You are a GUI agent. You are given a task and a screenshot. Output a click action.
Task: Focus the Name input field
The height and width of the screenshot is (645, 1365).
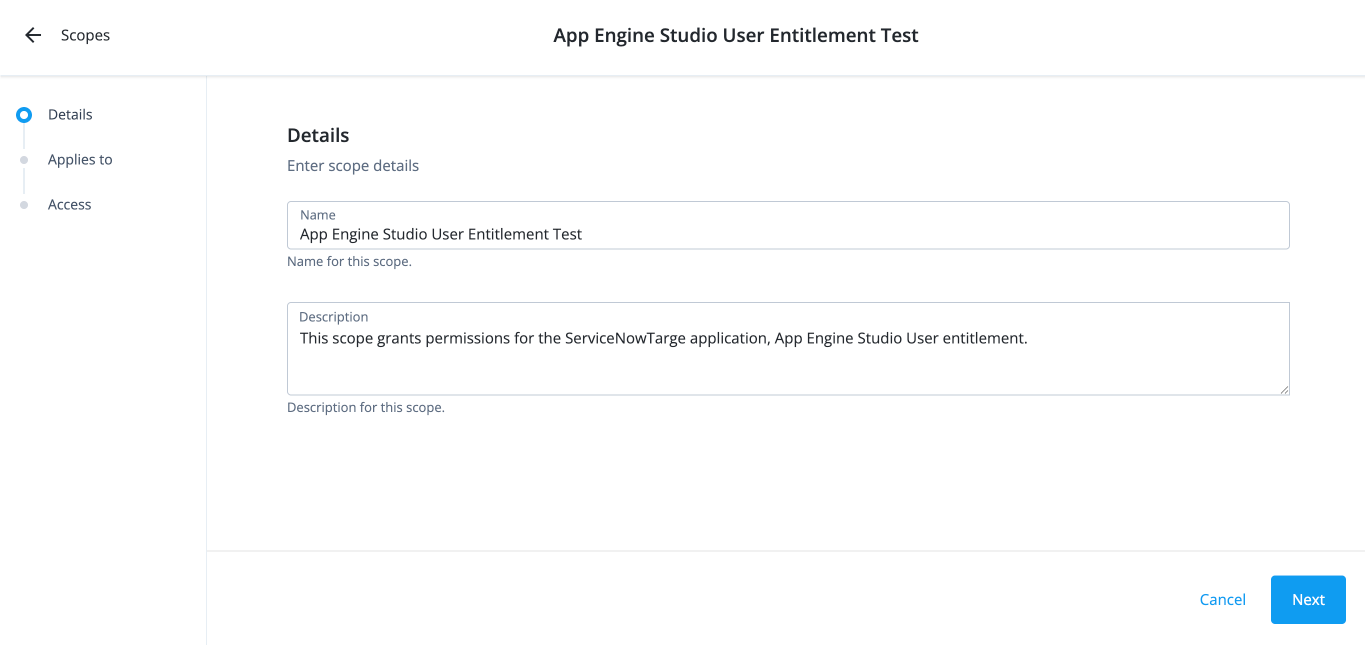(x=788, y=225)
